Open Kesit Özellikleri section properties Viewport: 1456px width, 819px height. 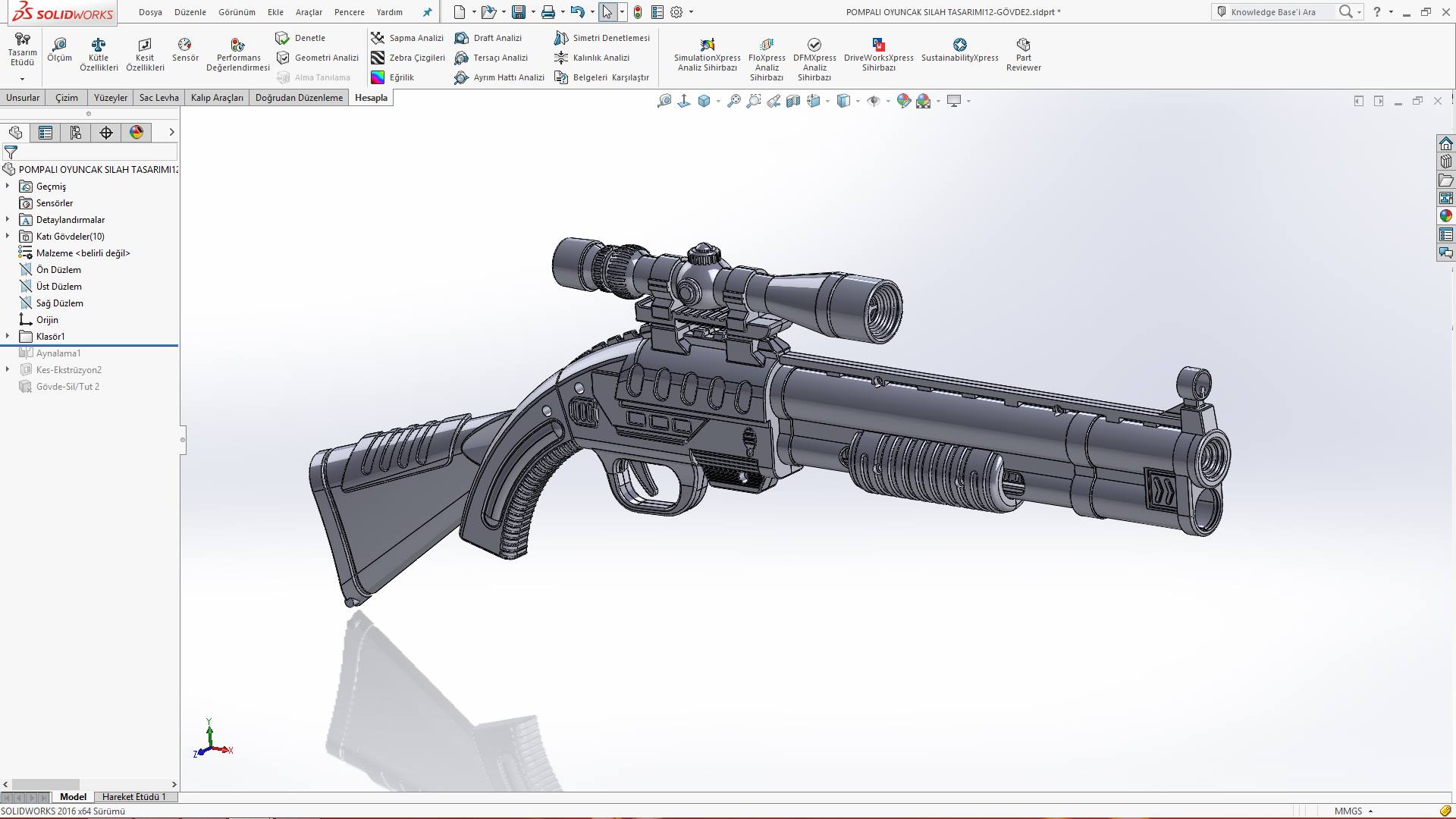click(x=145, y=55)
